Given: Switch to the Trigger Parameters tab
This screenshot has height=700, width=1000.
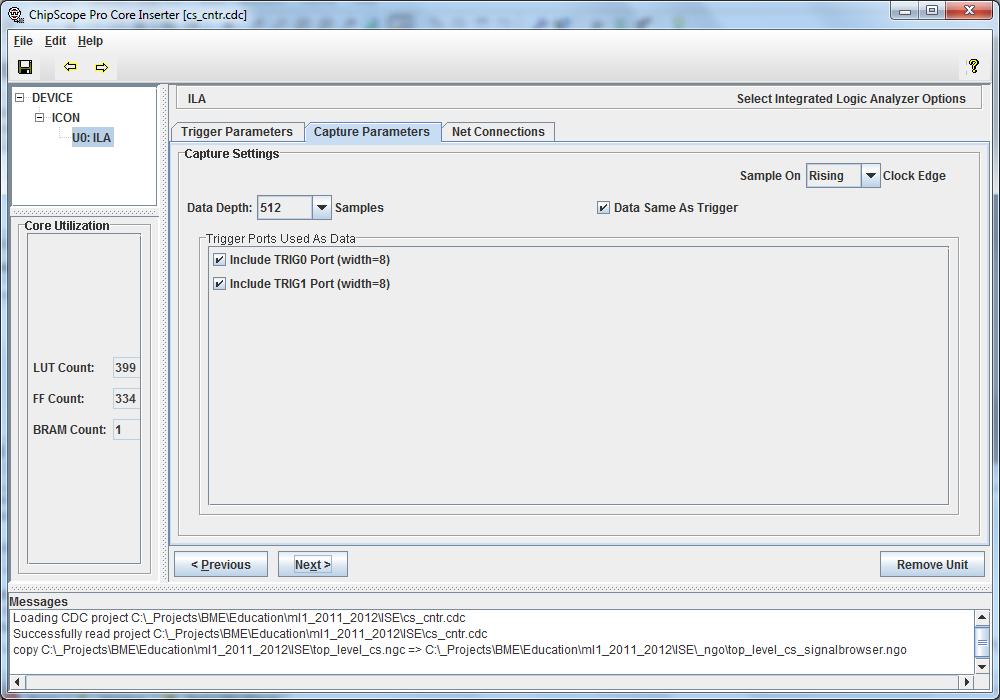Looking at the screenshot, I should (x=237, y=132).
